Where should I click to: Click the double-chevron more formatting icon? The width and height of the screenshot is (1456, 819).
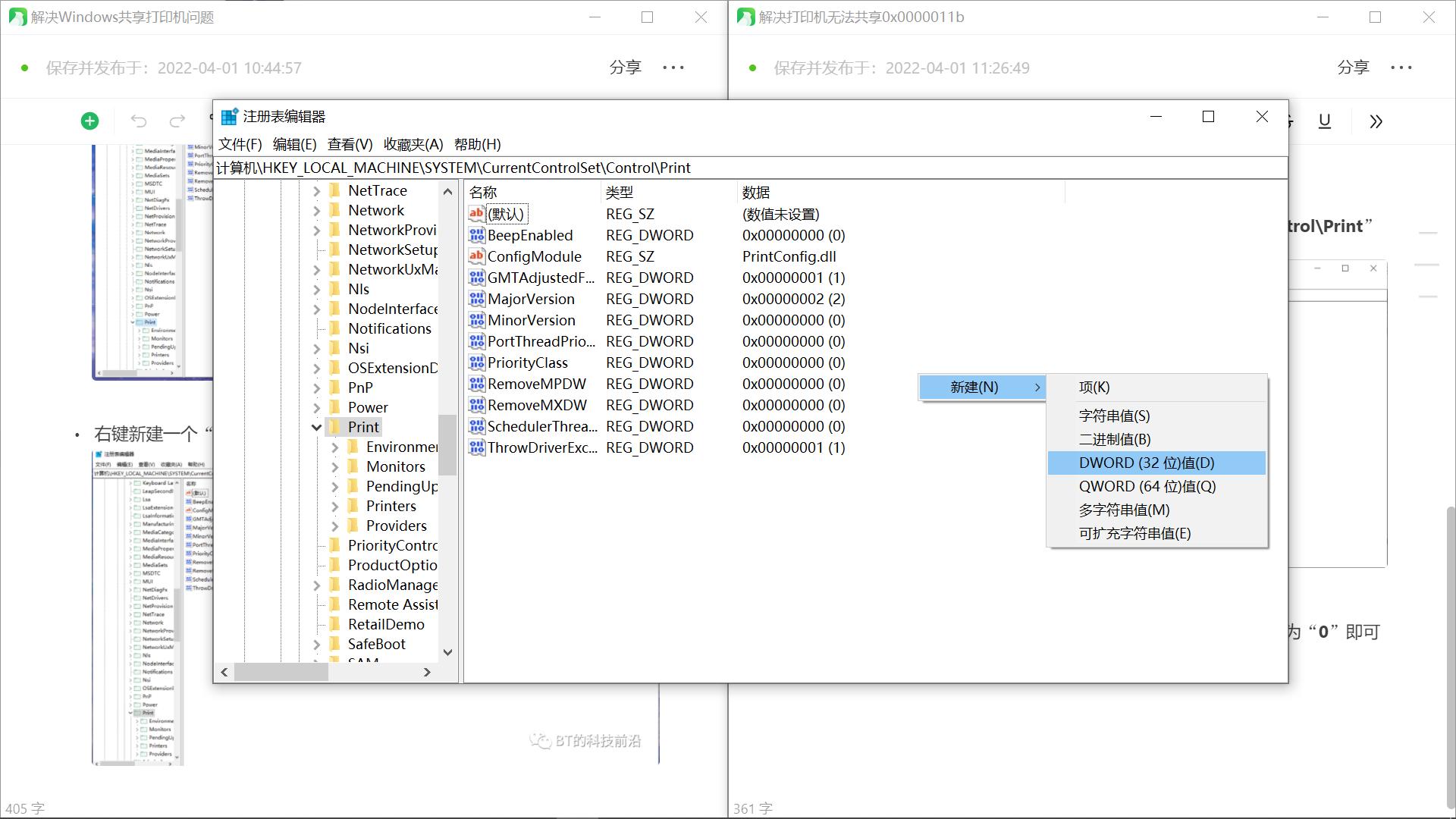coord(1376,121)
